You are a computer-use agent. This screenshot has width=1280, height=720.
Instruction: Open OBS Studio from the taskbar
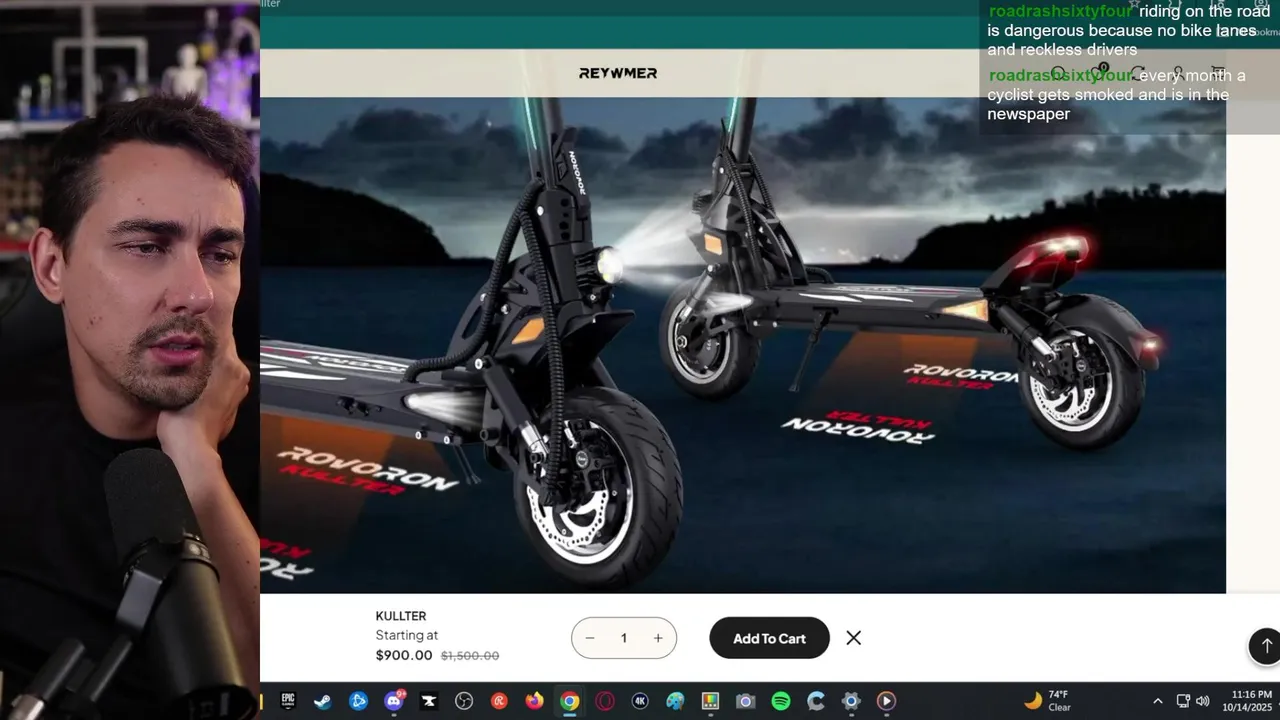point(464,701)
